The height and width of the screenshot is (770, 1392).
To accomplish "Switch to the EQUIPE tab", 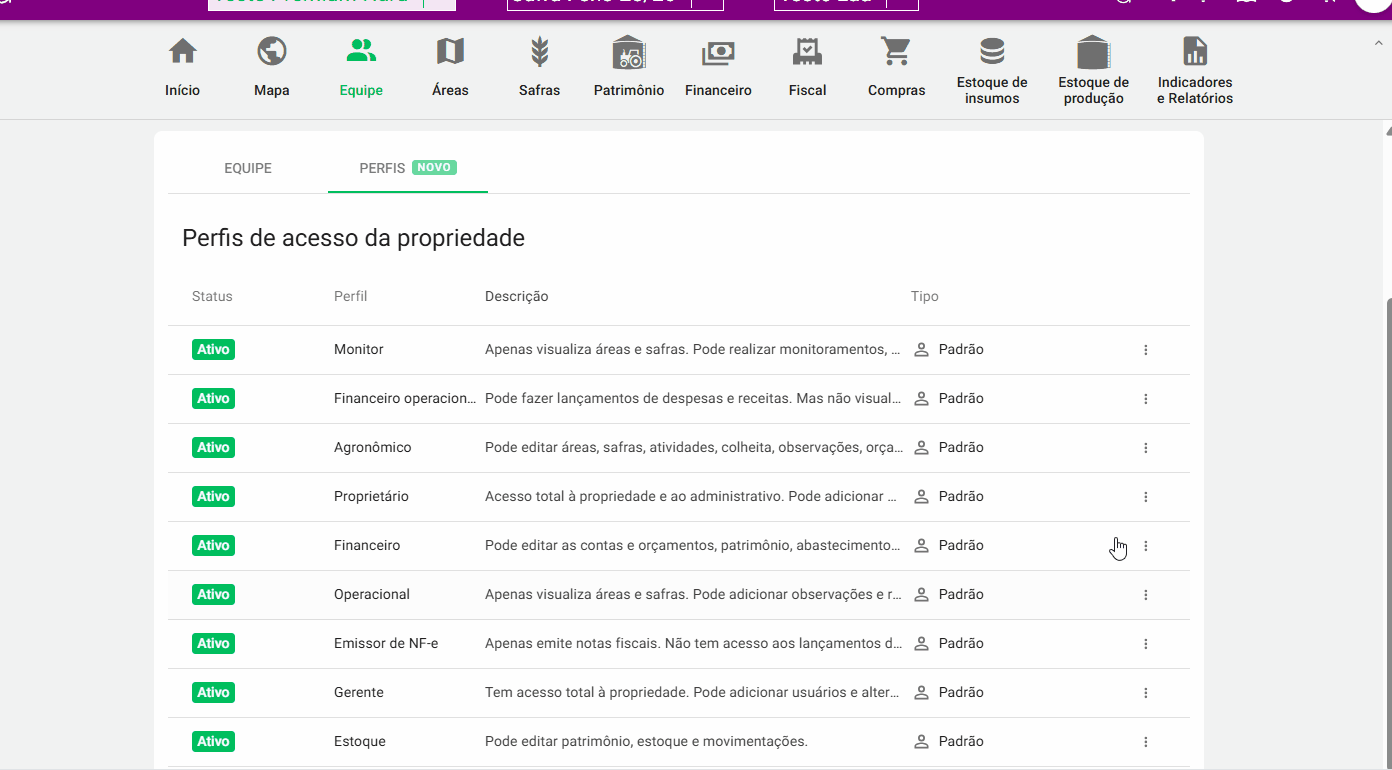I will (x=248, y=168).
